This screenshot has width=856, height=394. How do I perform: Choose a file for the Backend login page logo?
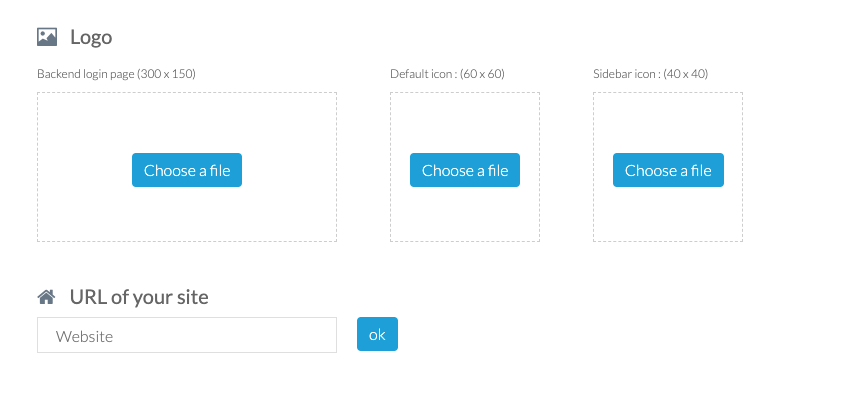187,170
